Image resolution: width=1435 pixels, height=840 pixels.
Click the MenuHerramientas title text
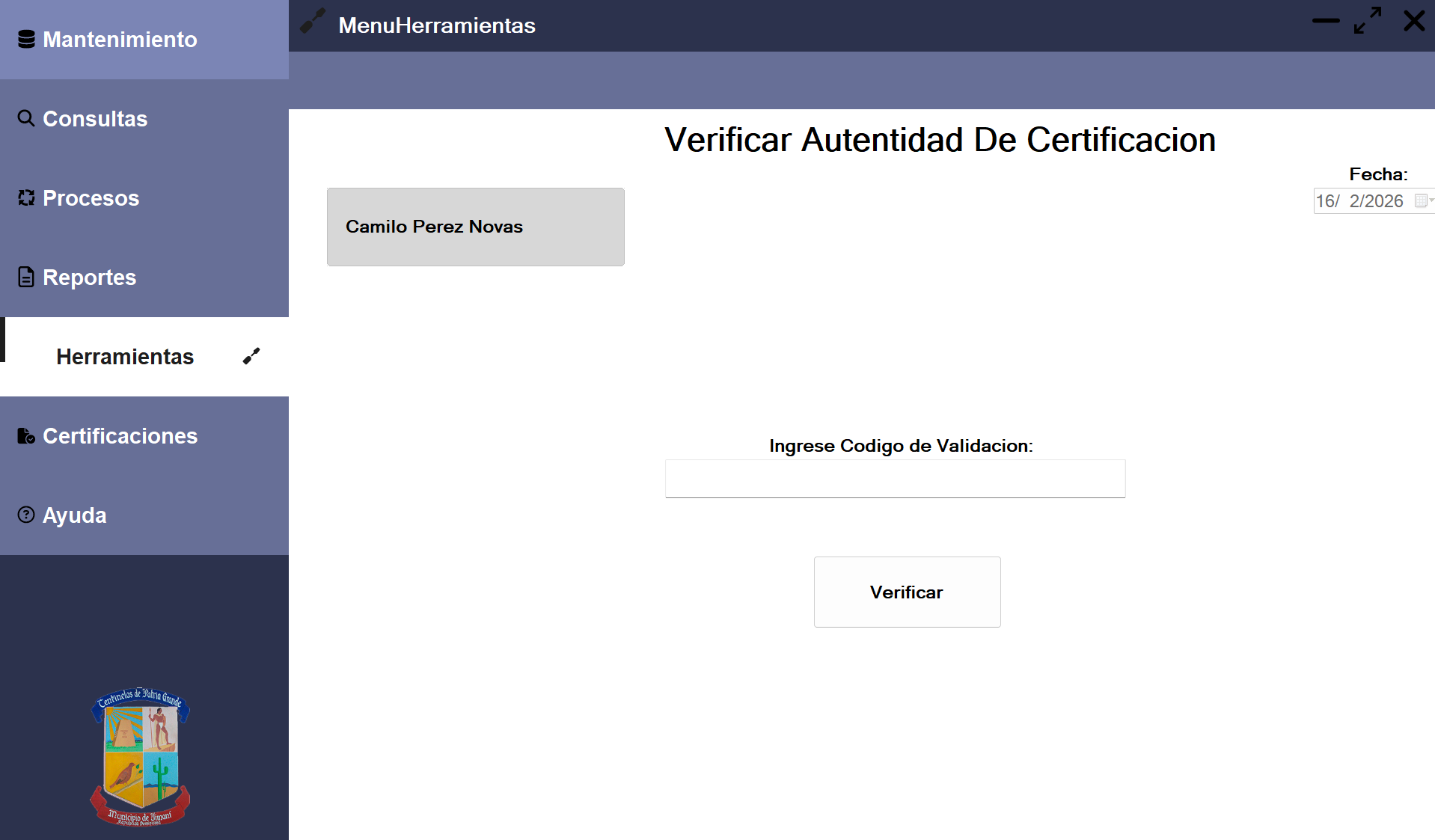point(437,25)
